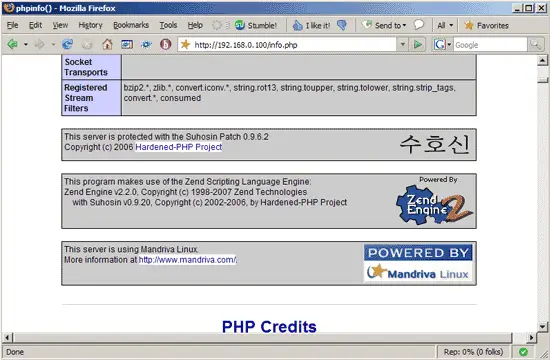This screenshot has height=360, width=550.
Task: Click the green Go arrow button
Action: (x=418, y=45)
